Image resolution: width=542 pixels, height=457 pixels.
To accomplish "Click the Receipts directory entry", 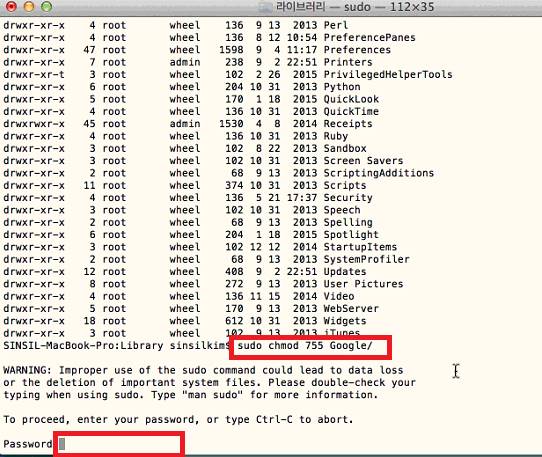I will [348, 124].
